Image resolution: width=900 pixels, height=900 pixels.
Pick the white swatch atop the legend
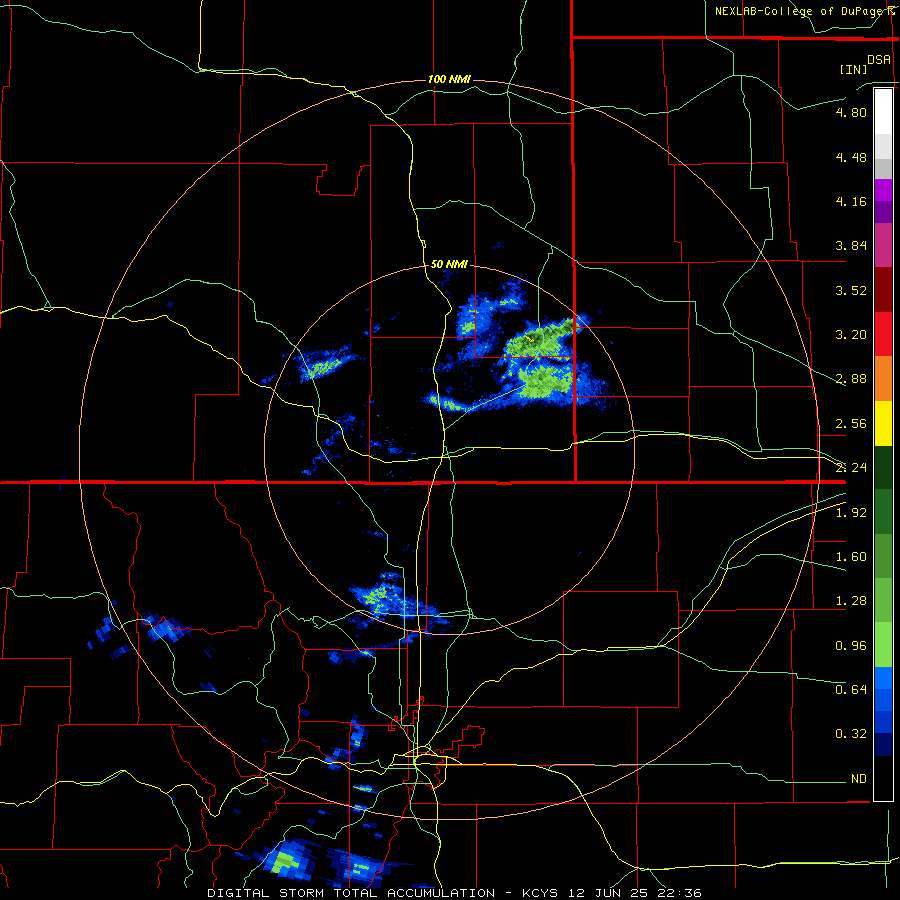pyautogui.click(x=883, y=112)
